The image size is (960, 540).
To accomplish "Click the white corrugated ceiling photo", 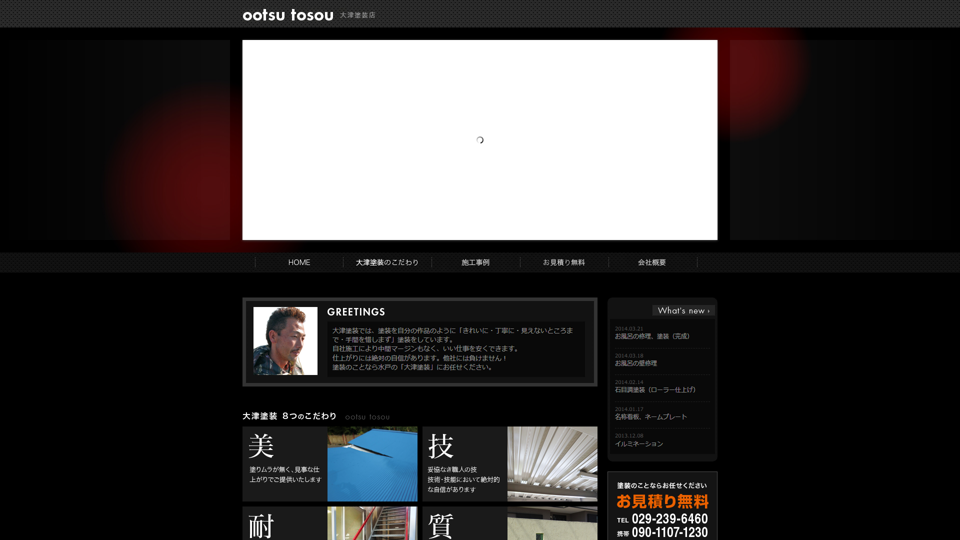I will [552, 464].
